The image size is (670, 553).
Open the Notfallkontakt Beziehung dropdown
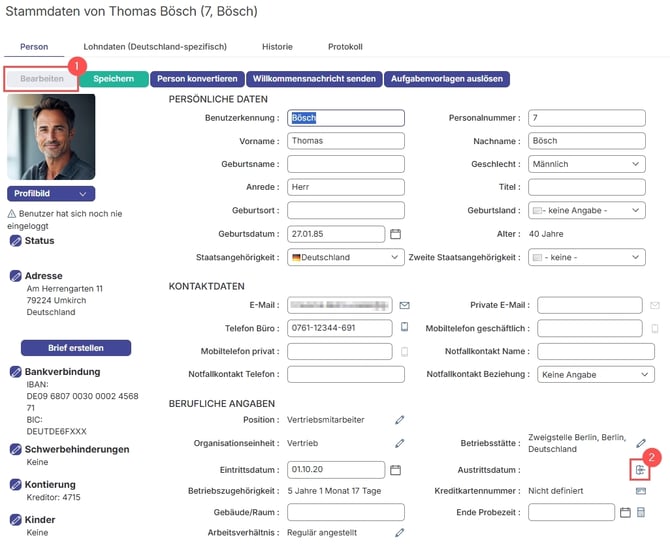(590, 375)
